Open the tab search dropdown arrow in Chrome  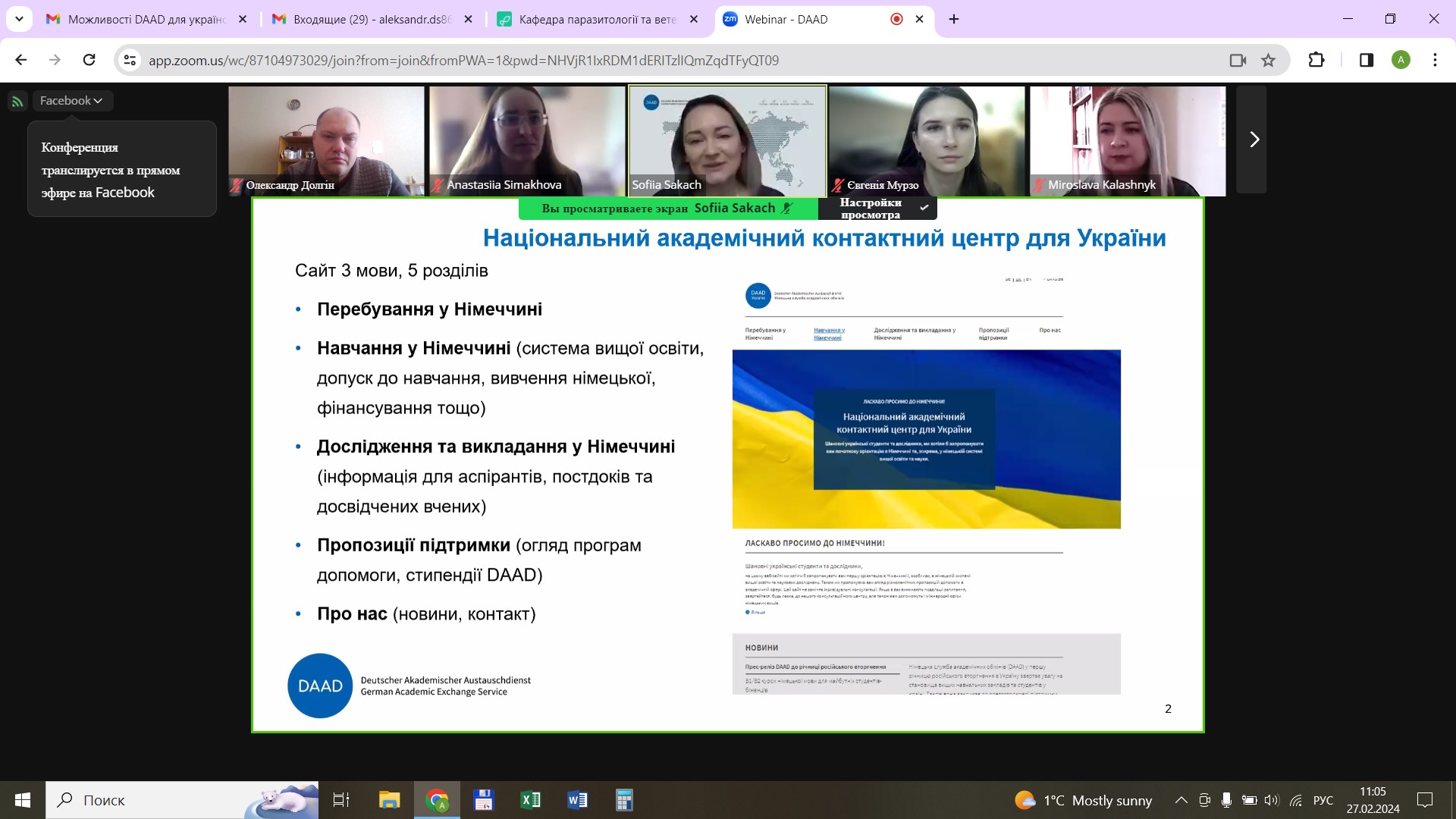coord(19,19)
